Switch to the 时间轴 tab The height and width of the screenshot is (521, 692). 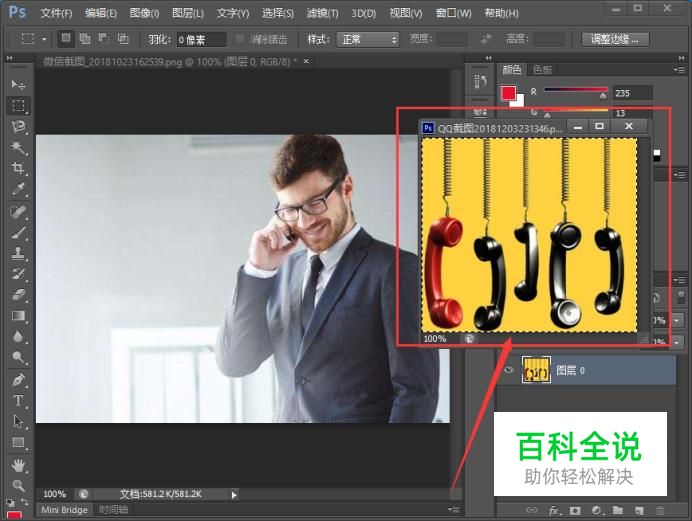click(113, 510)
